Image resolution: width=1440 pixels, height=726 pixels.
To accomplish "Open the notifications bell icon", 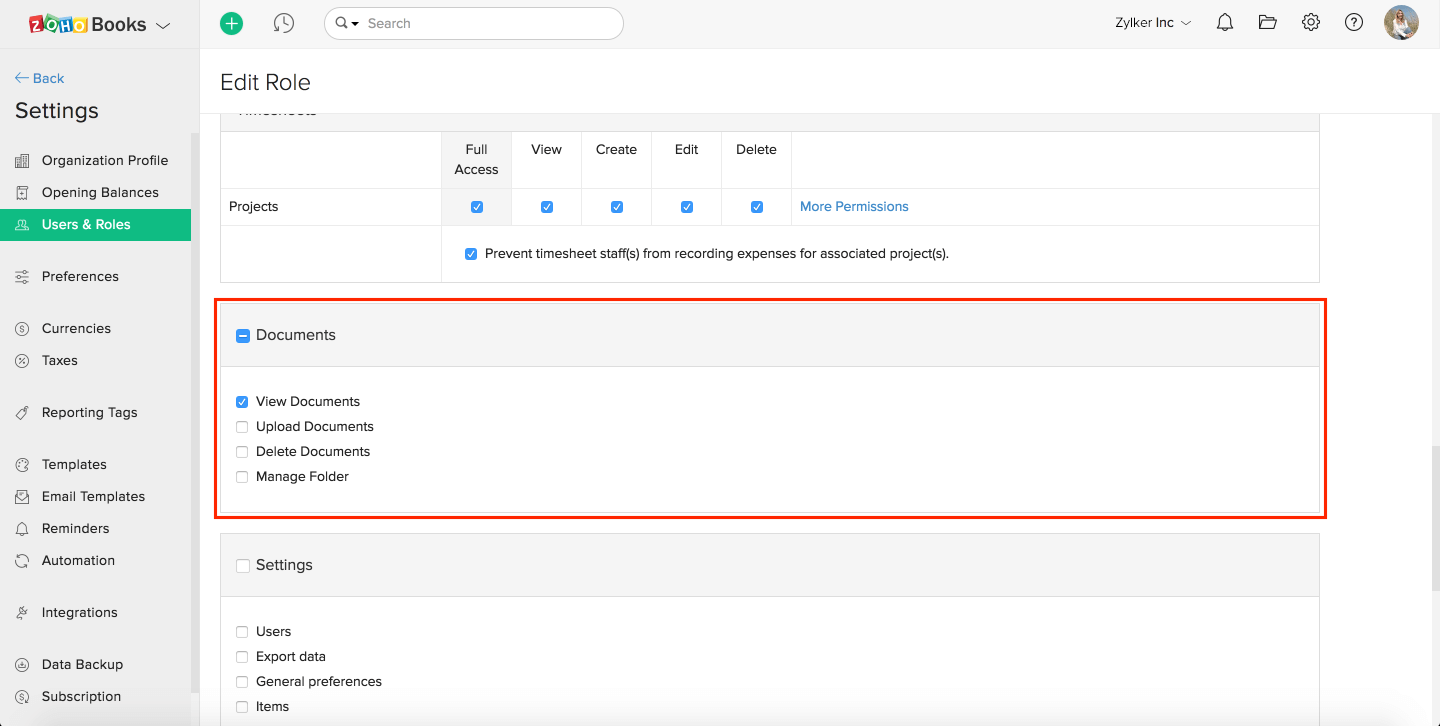I will click(1225, 23).
